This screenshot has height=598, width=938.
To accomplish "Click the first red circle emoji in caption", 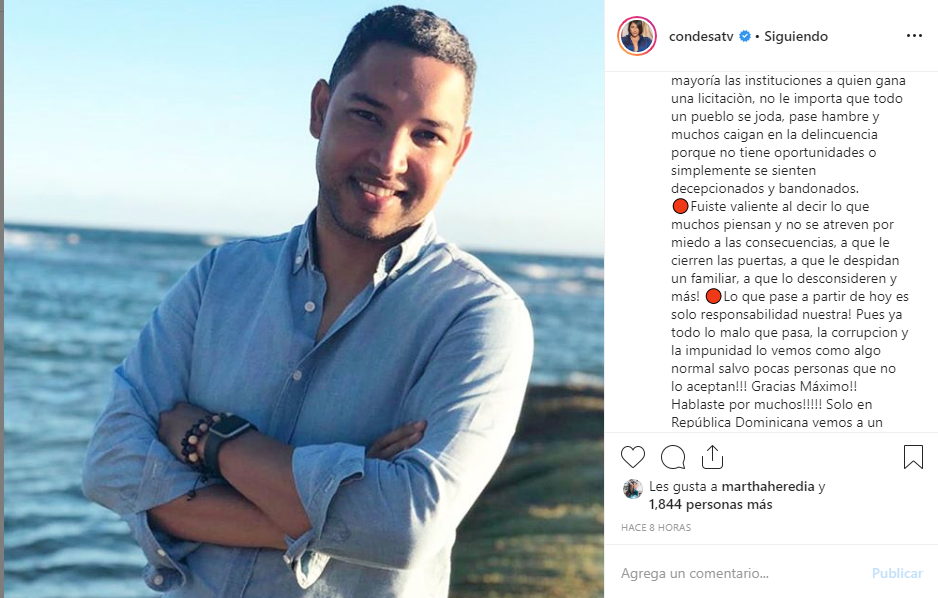I will coord(680,207).
